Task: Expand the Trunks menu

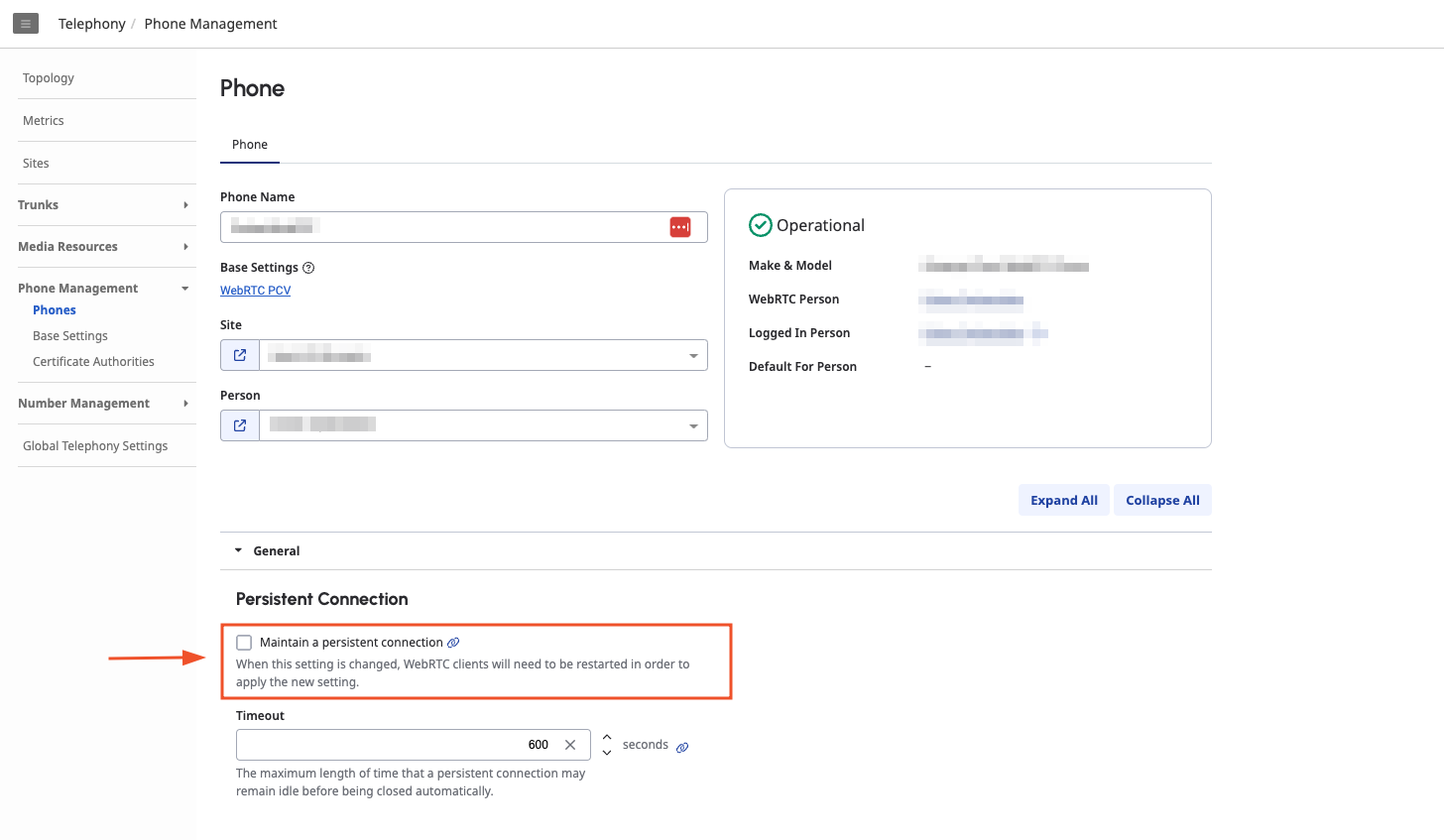Action: click(x=185, y=205)
